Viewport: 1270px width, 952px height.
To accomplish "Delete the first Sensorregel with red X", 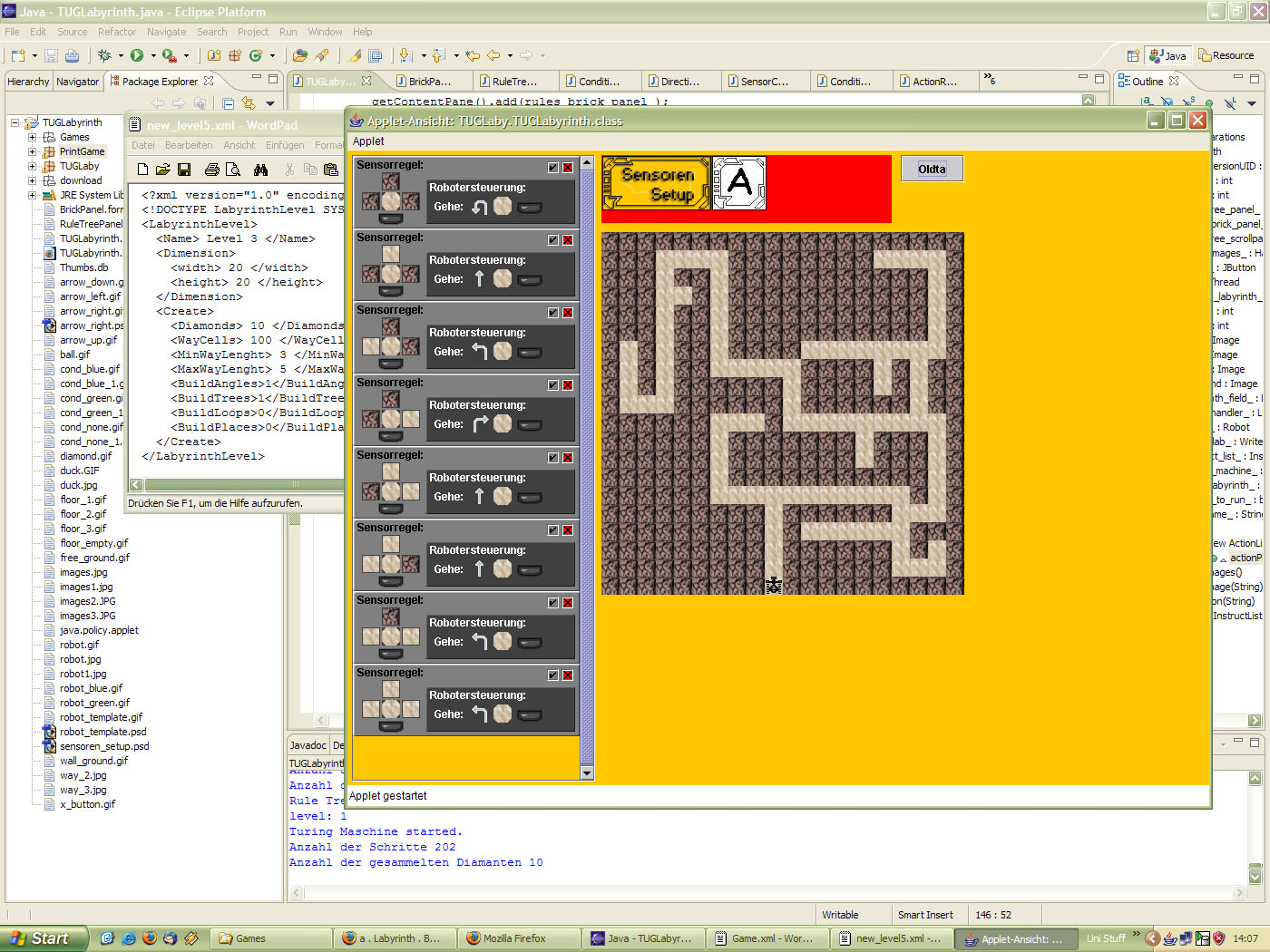I will click(568, 168).
